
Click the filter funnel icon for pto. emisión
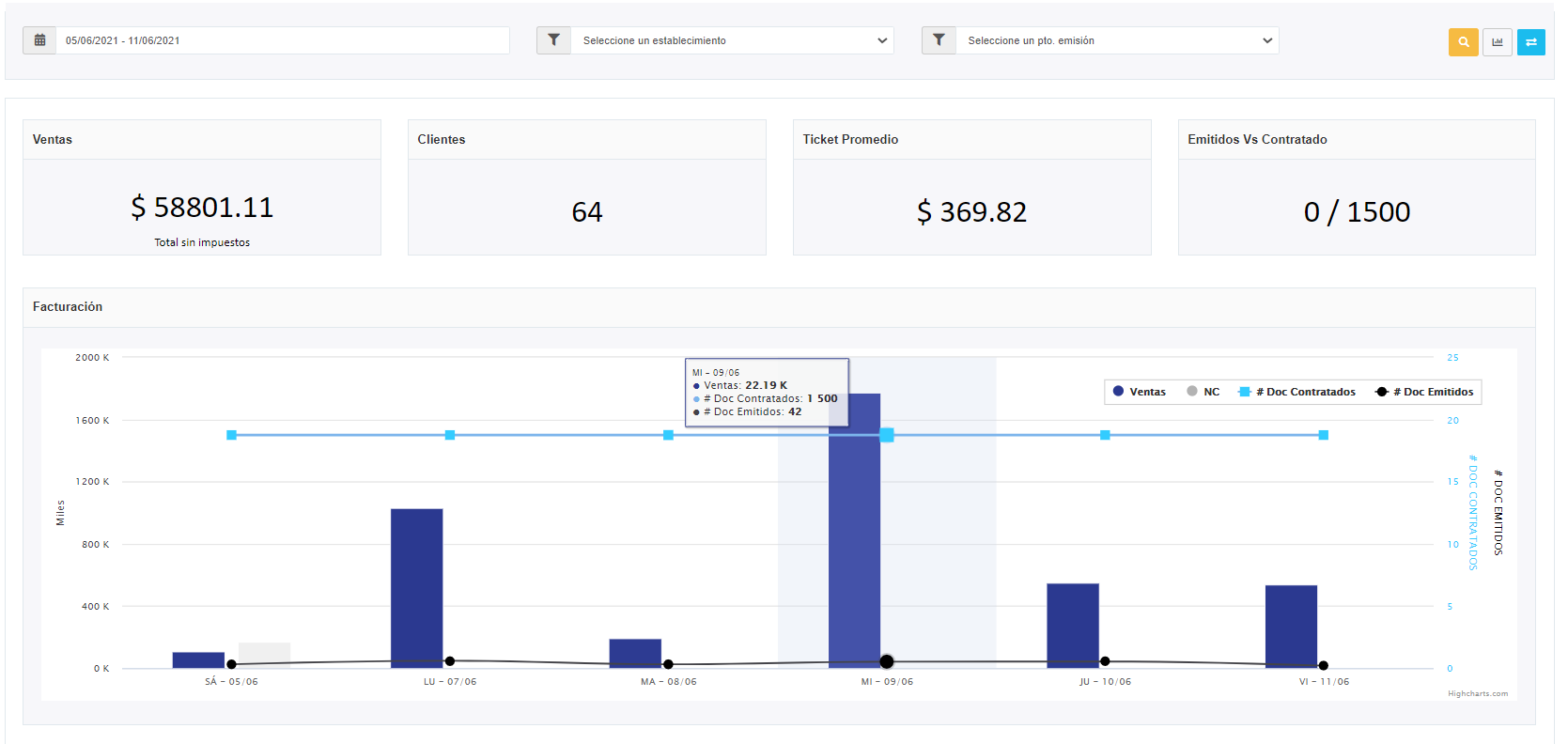(939, 40)
